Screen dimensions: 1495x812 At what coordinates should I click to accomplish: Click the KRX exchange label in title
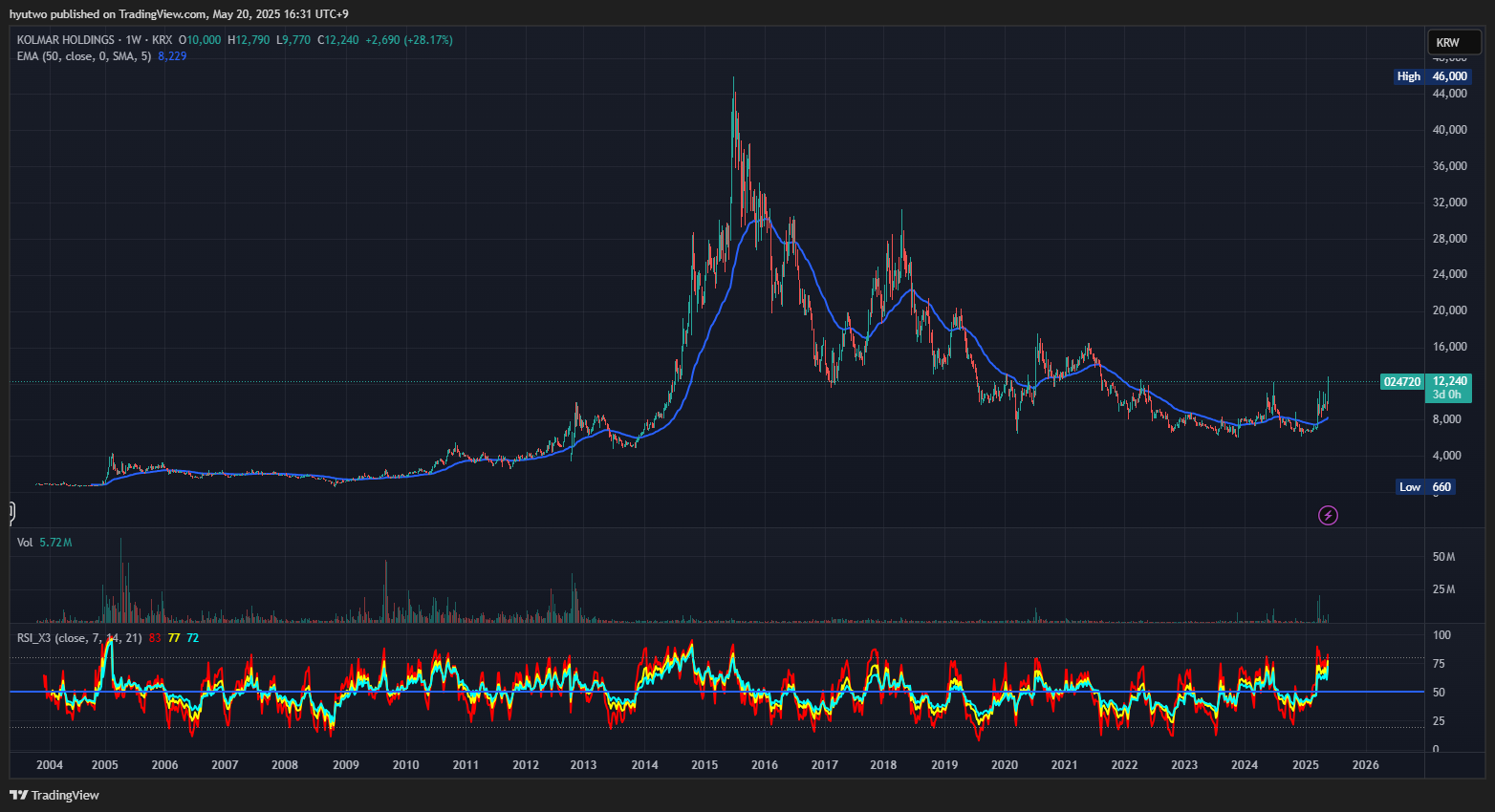pos(162,40)
